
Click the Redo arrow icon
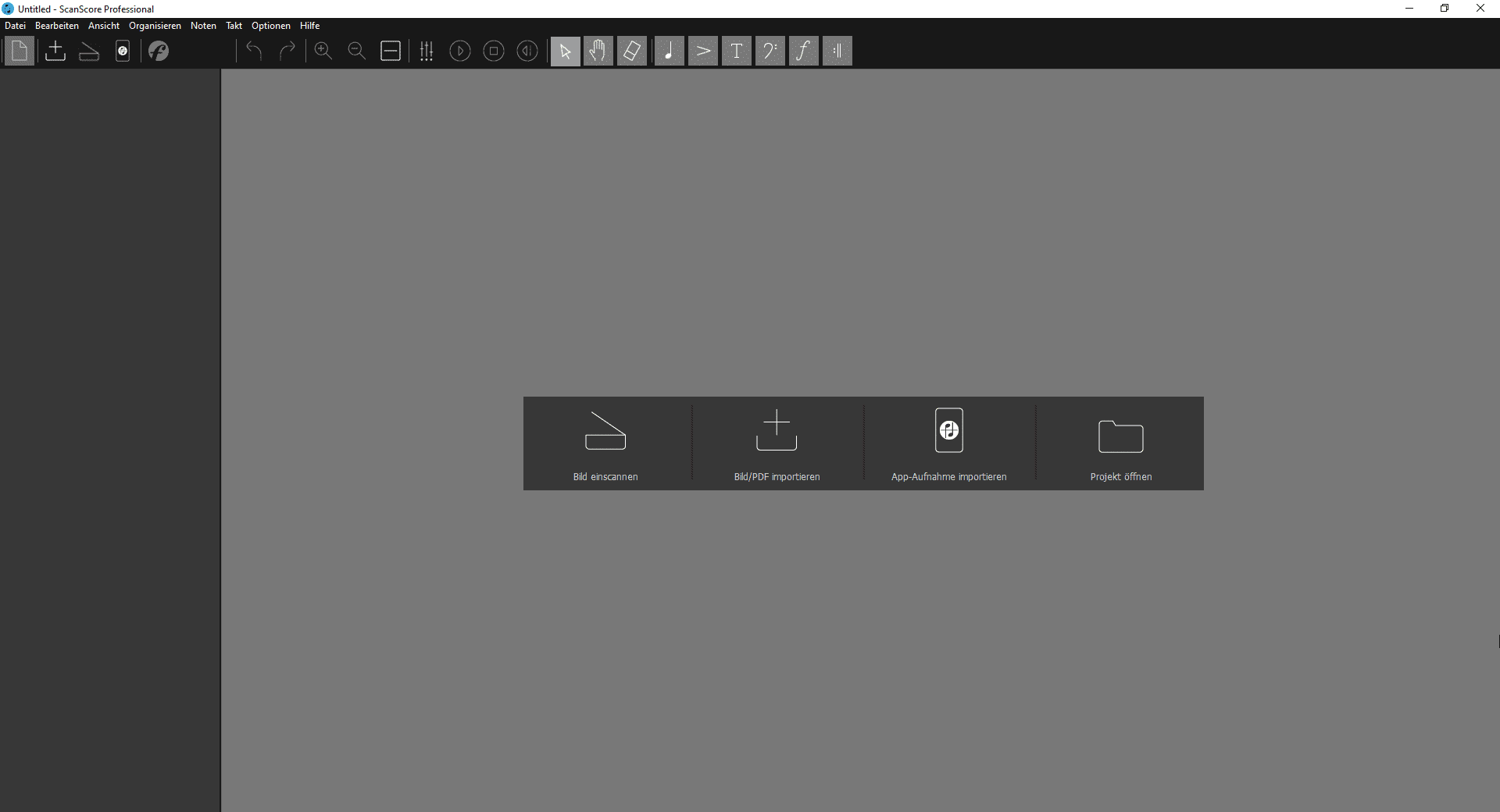click(x=287, y=52)
